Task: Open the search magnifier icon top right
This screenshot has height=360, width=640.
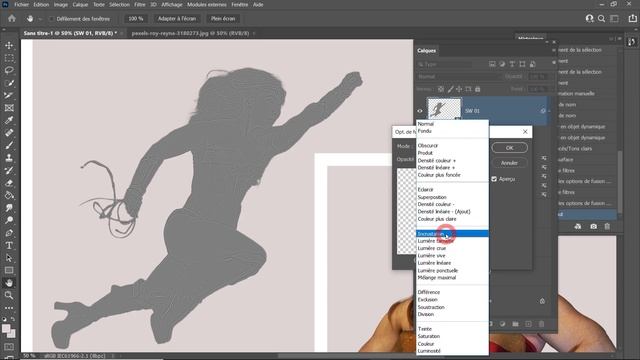Action: coord(601,18)
